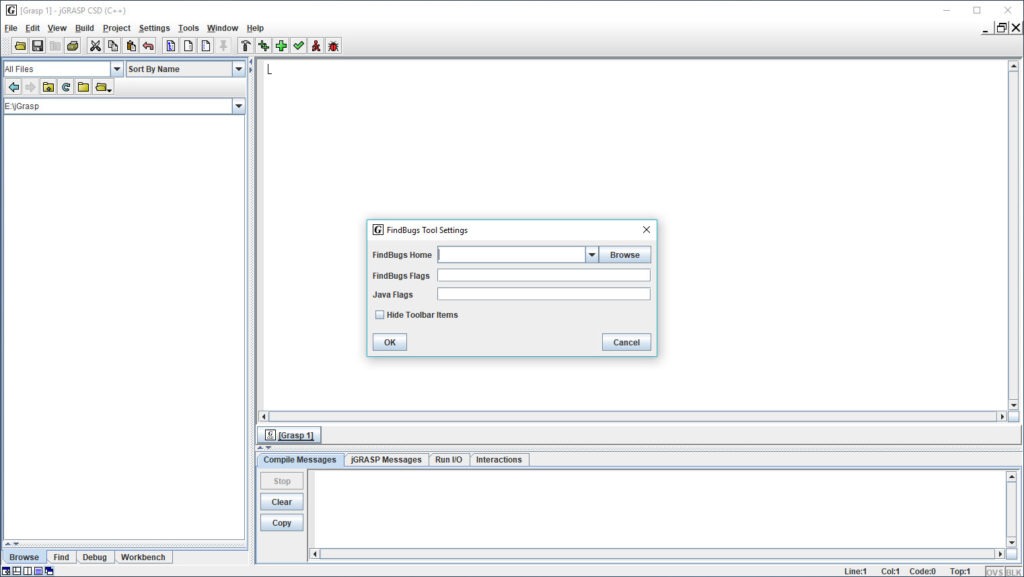Click the blue back arrow in the file browser
Screen dimensions: 1024x577
(13, 87)
